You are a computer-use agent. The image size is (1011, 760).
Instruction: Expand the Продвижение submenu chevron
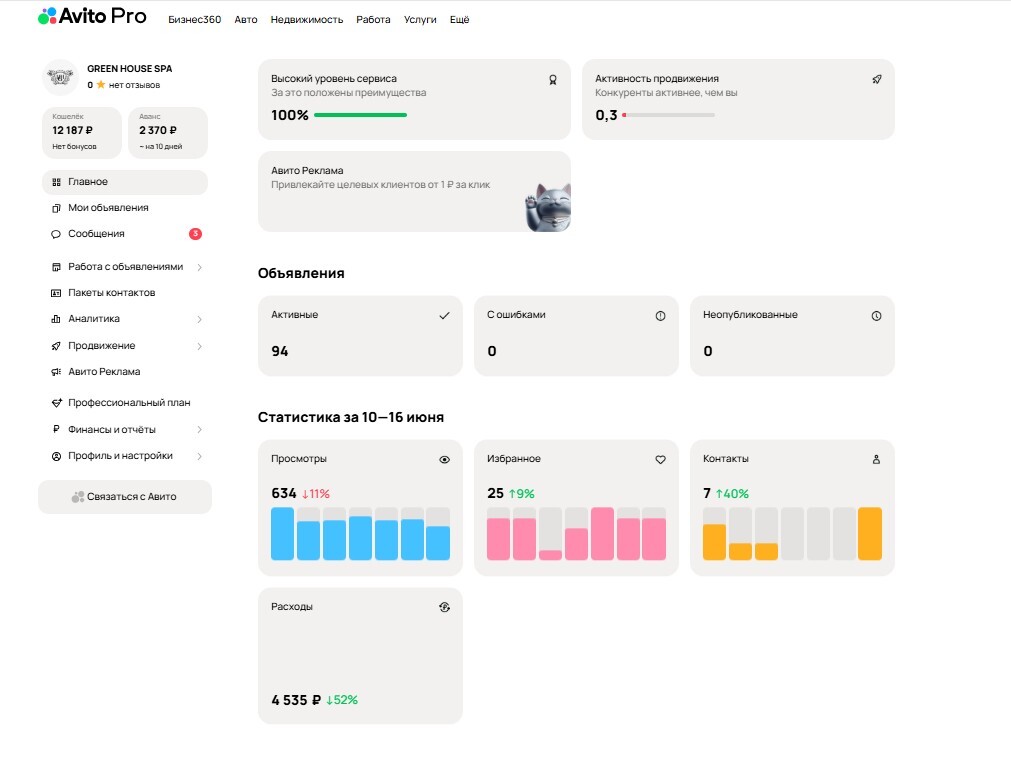point(200,346)
